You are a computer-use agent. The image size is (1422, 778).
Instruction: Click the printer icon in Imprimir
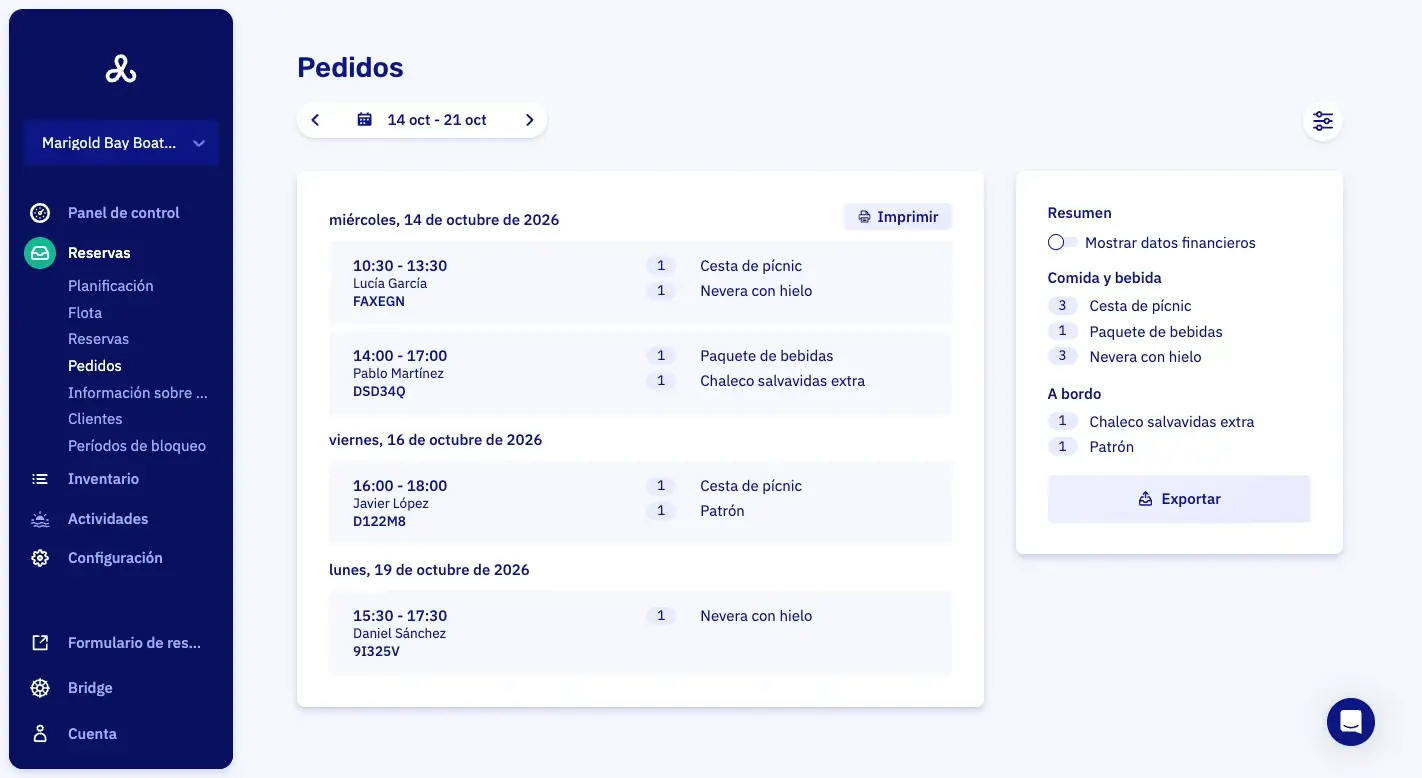(865, 217)
